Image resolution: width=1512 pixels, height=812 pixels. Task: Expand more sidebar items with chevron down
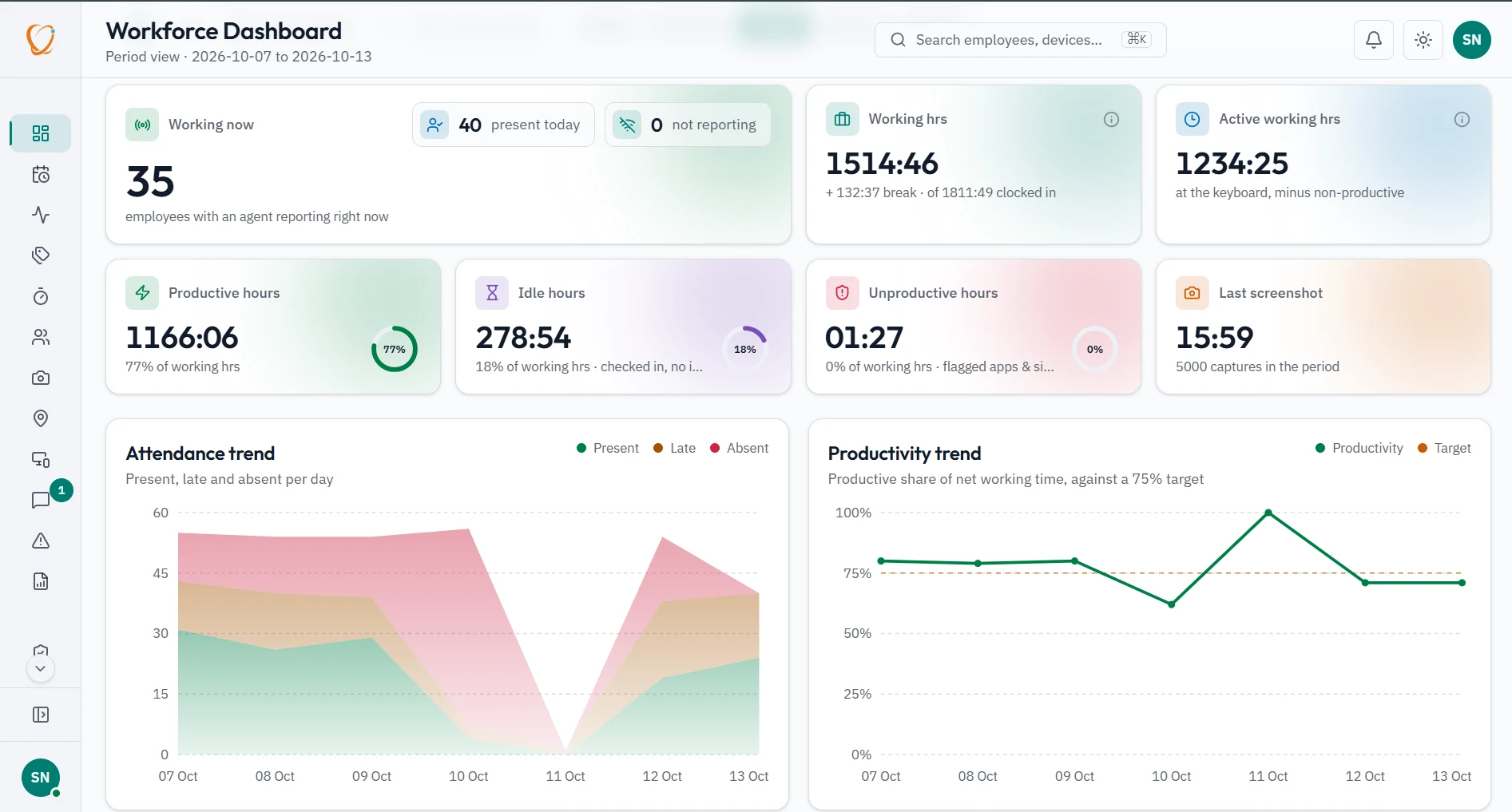click(41, 668)
